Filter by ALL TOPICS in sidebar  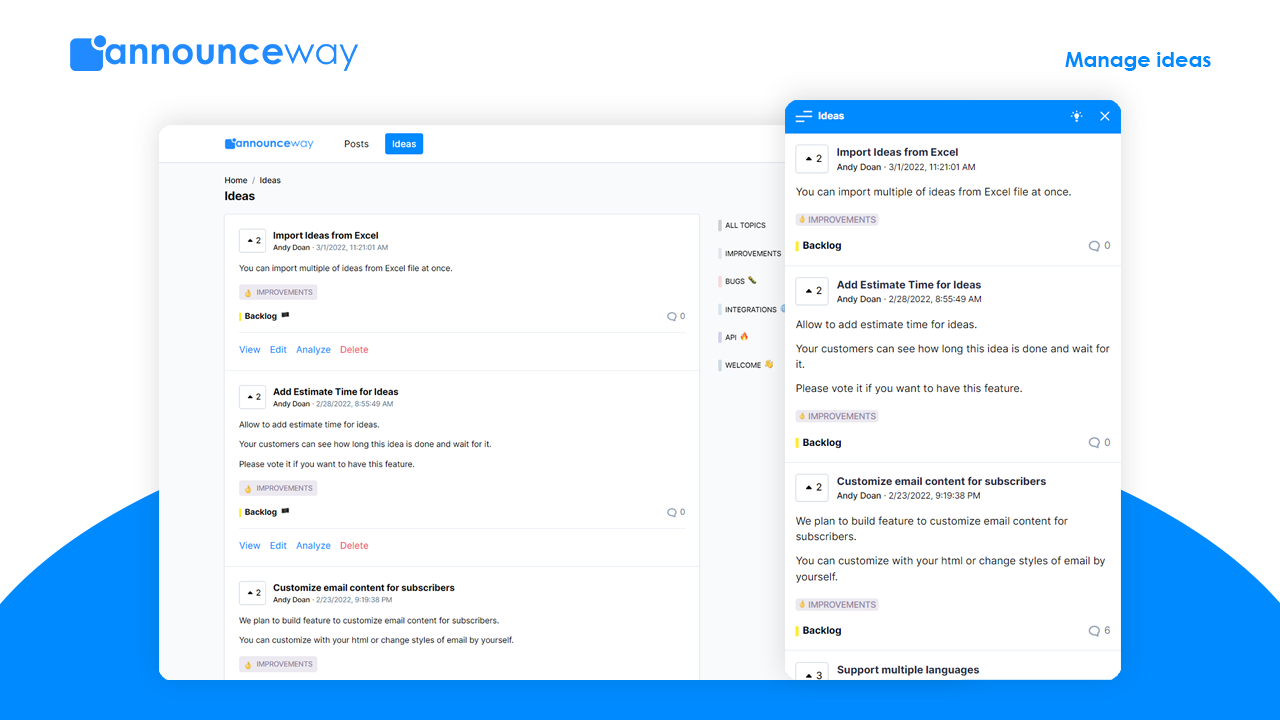pyautogui.click(x=744, y=226)
